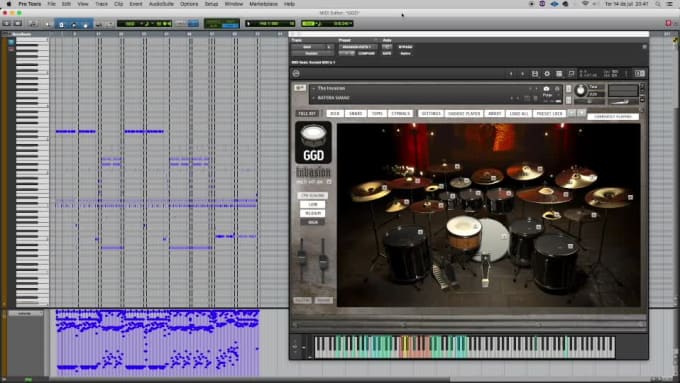Open the File menu
The image size is (680, 383).
51,4
